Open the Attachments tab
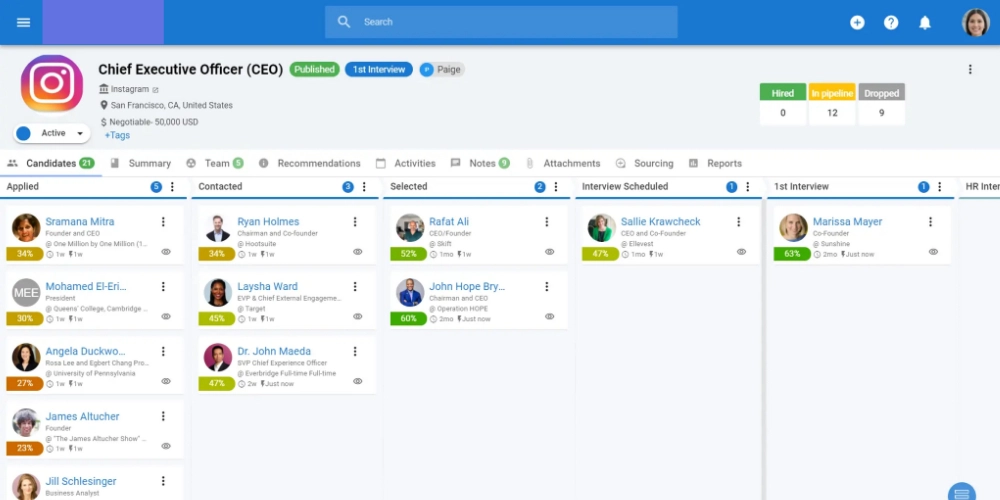The width and height of the screenshot is (1000, 500). pyautogui.click(x=562, y=163)
